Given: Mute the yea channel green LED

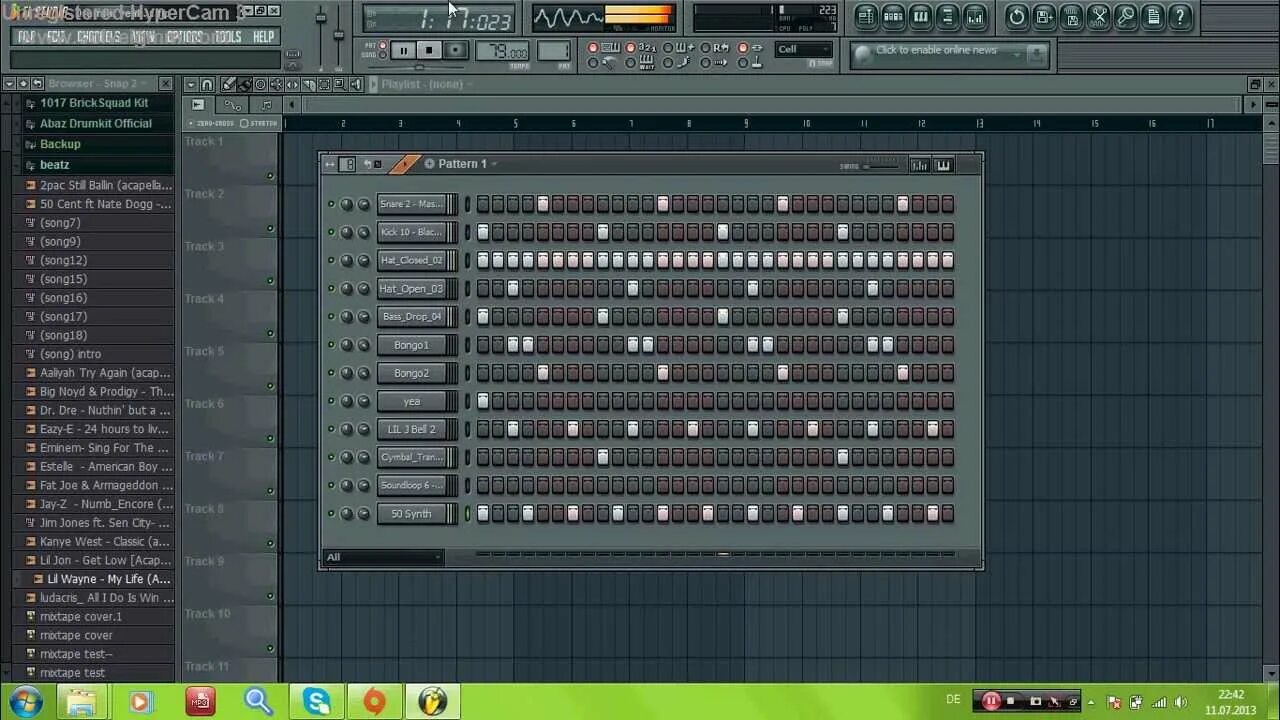Looking at the screenshot, I should 331,401.
